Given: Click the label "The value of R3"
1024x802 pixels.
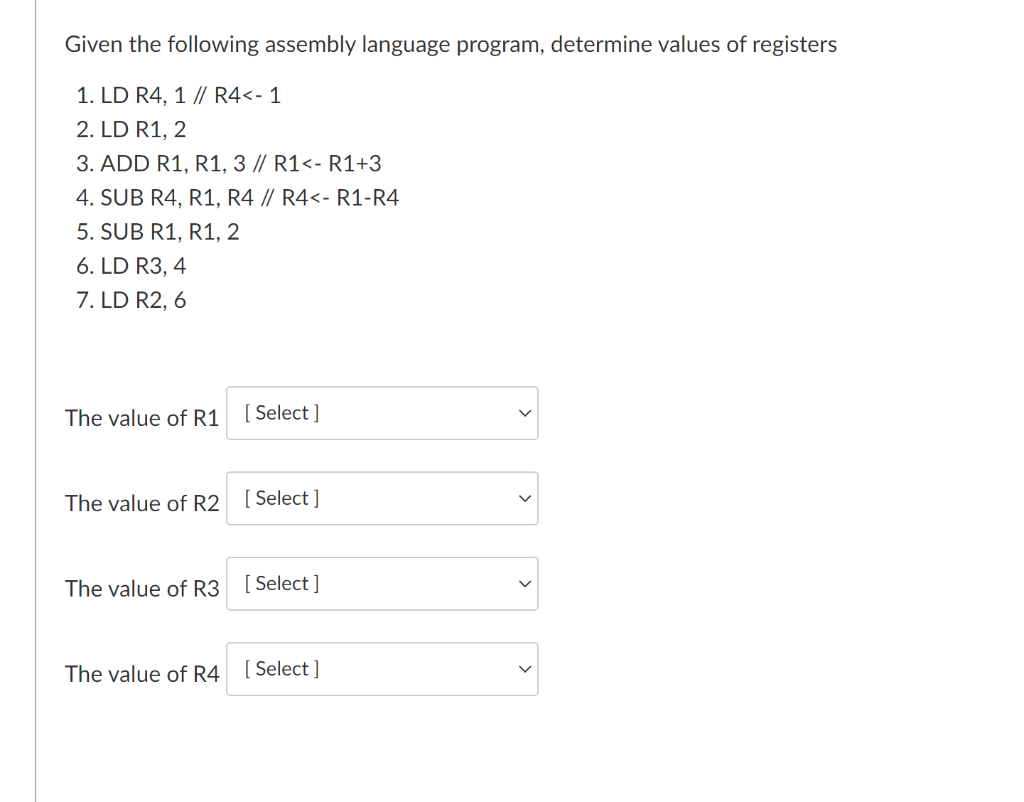Looking at the screenshot, I should point(142,588).
